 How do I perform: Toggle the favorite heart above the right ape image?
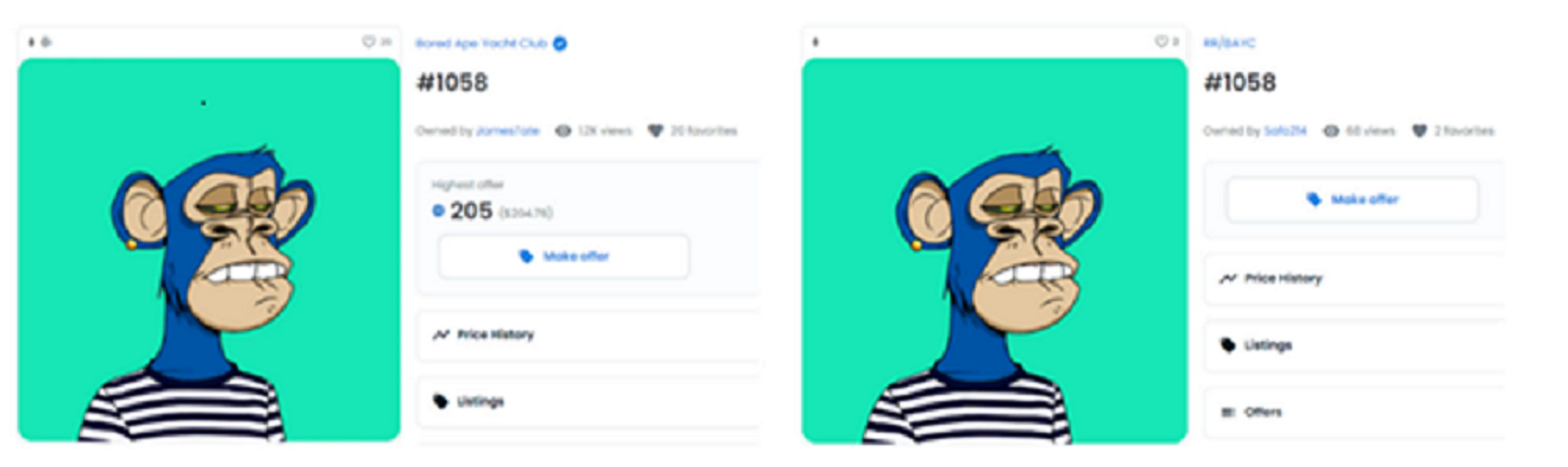1161,42
